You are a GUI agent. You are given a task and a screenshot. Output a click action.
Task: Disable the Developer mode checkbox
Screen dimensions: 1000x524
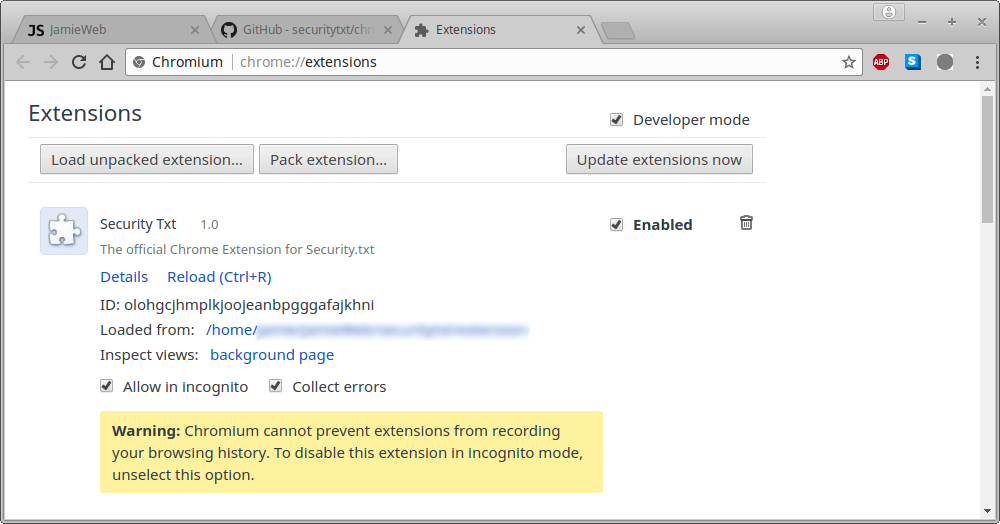click(616, 120)
